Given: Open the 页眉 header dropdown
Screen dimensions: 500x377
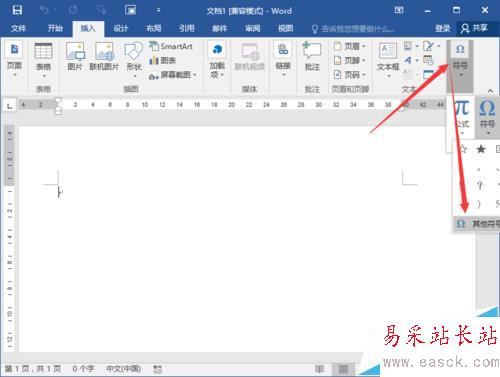Looking at the screenshot, I should pyautogui.click(x=349, y=46).
